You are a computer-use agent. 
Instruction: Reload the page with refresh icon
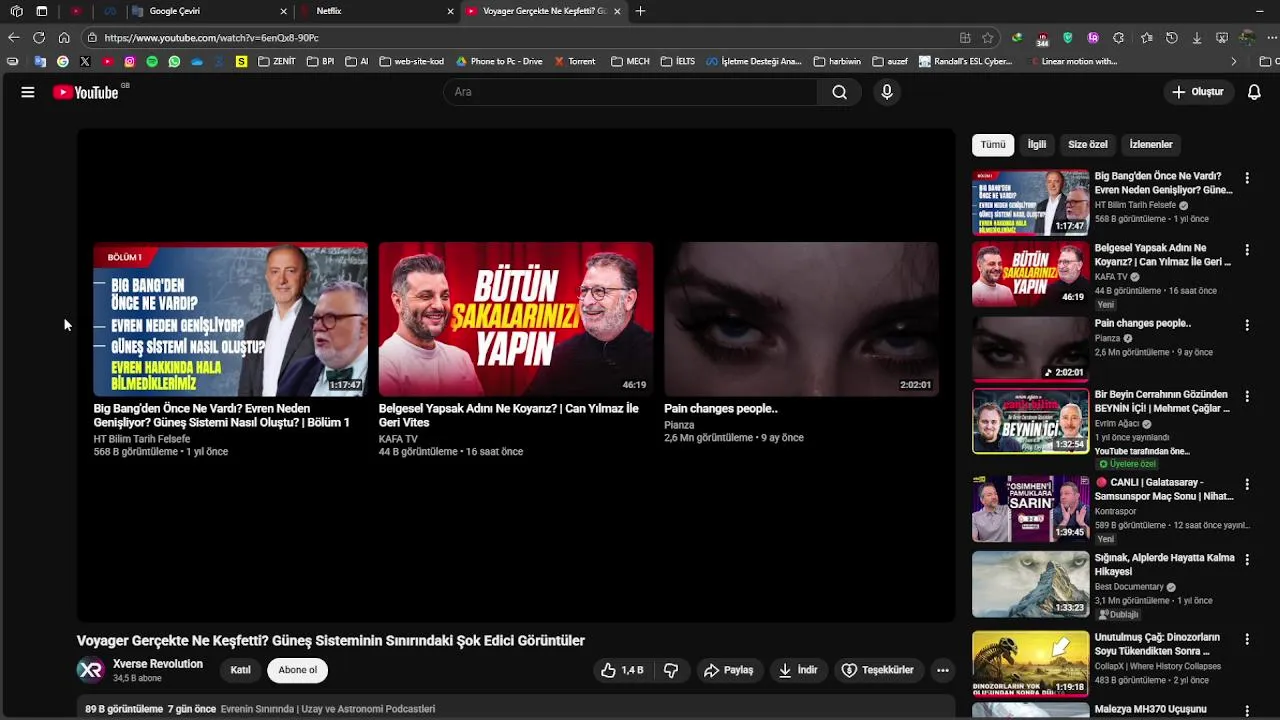(x=39, y=38)
